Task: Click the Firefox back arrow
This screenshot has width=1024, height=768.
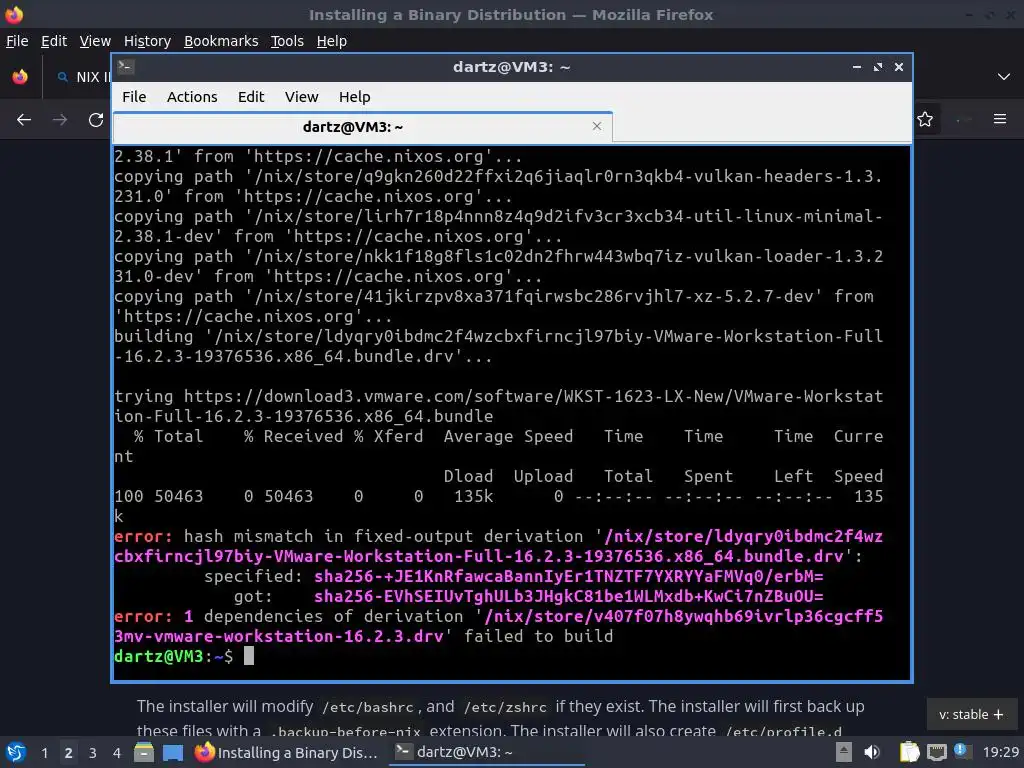Action: 24,120
